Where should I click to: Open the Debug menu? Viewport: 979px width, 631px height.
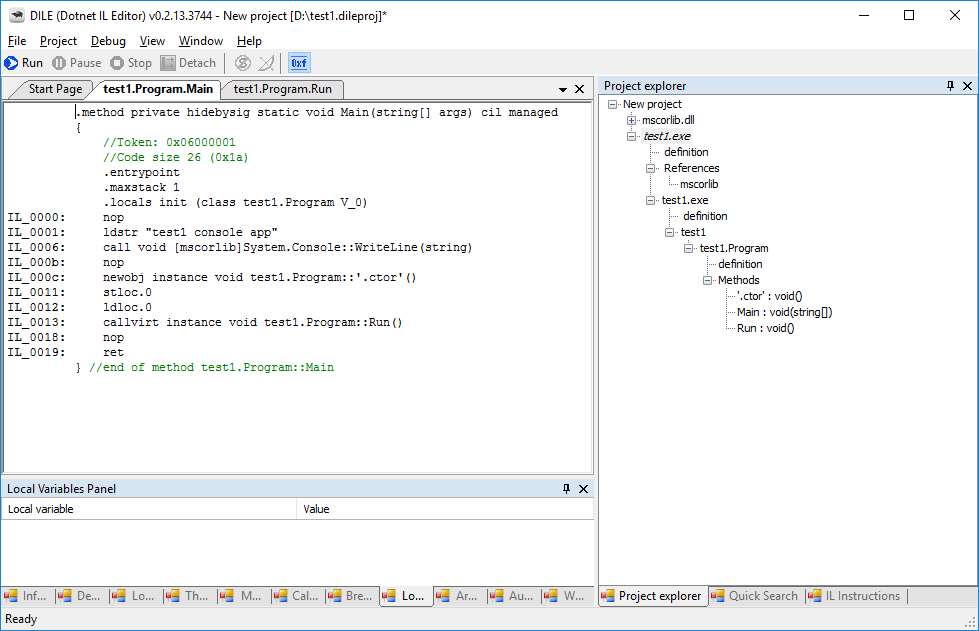coord(108,41)
